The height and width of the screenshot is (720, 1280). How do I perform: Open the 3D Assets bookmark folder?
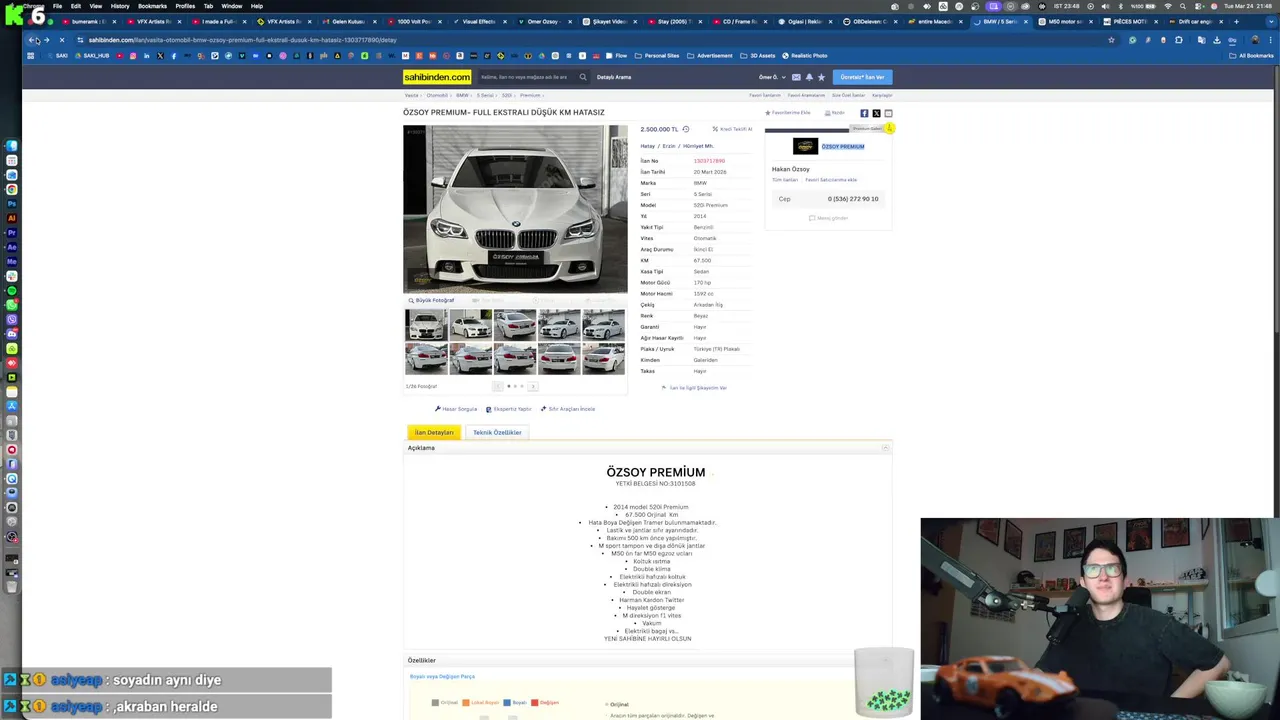[x=758, y=56]
